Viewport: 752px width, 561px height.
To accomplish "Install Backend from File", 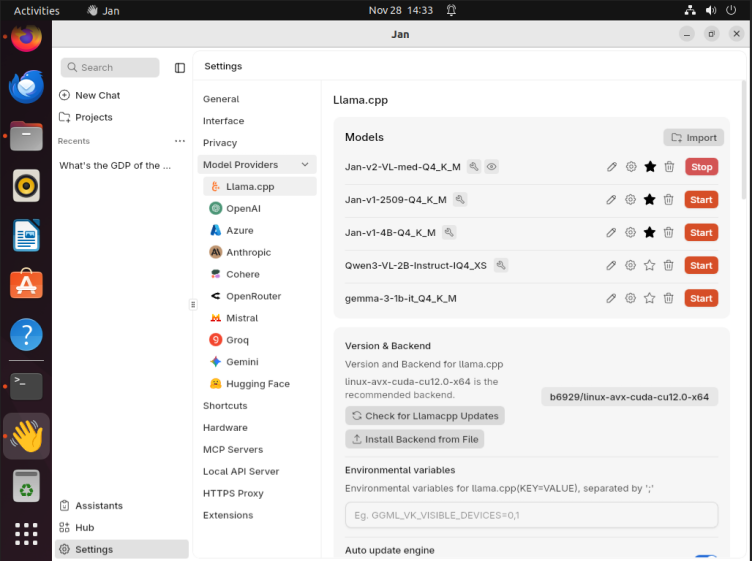I will pyautogui.click(x=415, y=439).
